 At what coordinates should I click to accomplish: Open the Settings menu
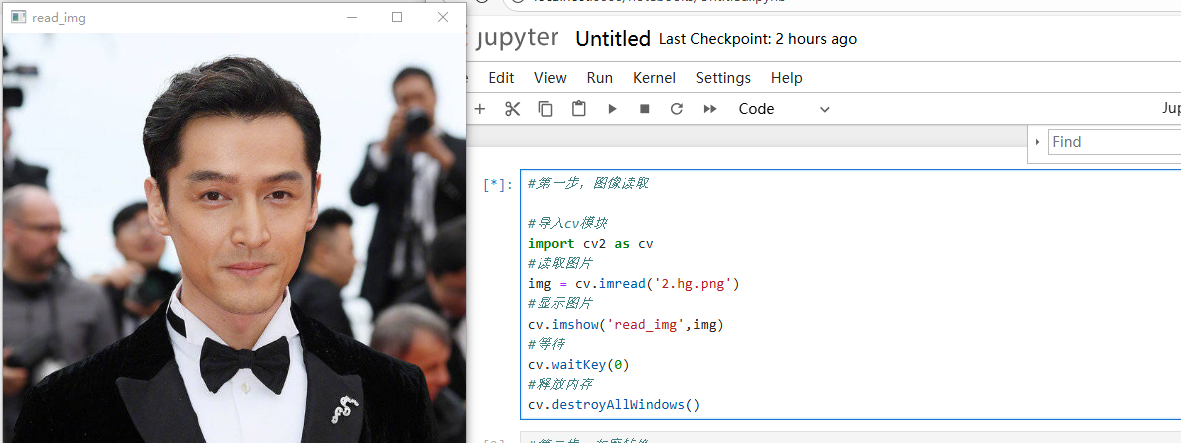pos(723,78)
